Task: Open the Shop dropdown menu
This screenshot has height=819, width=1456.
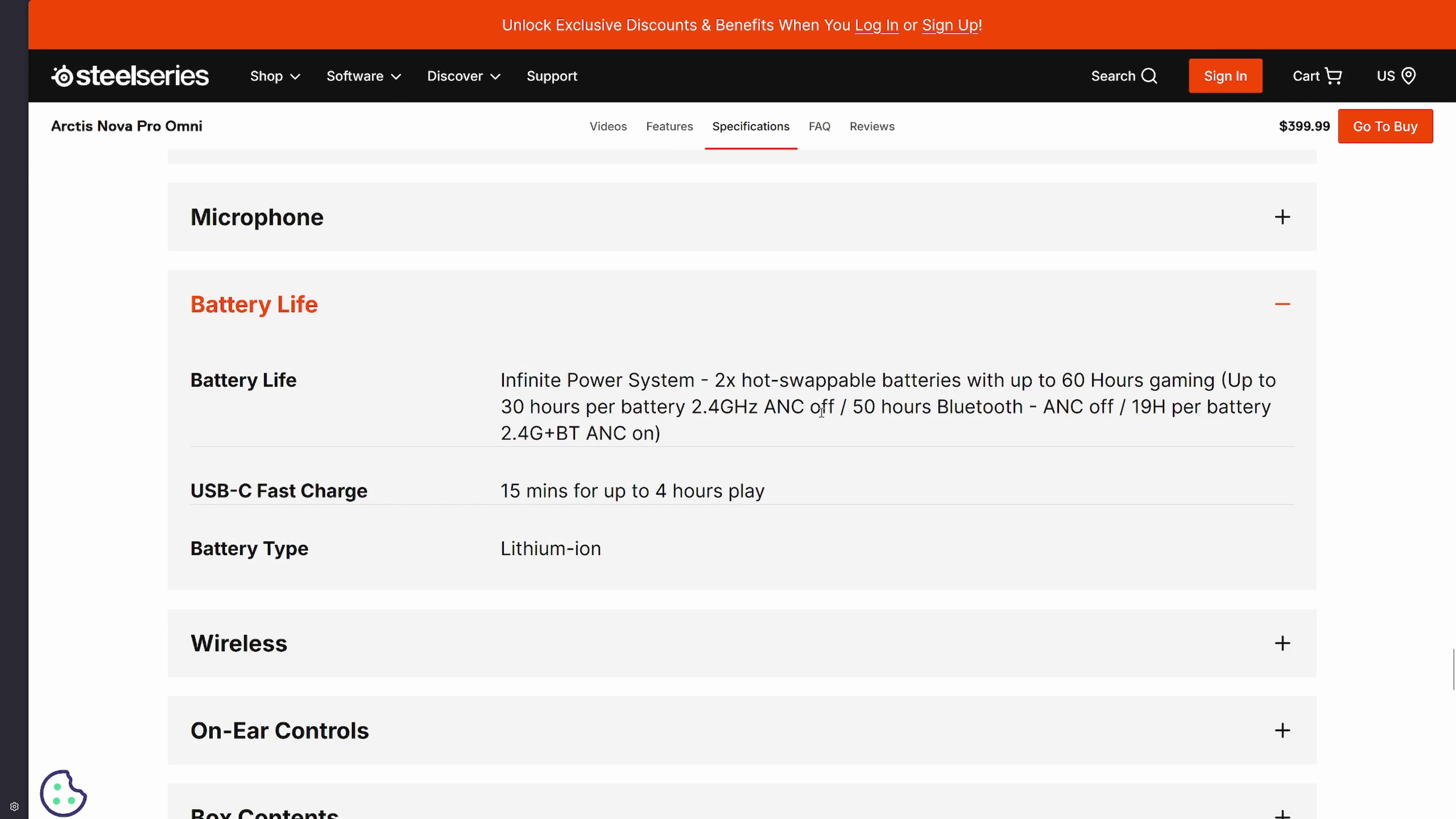Action: 275,76
